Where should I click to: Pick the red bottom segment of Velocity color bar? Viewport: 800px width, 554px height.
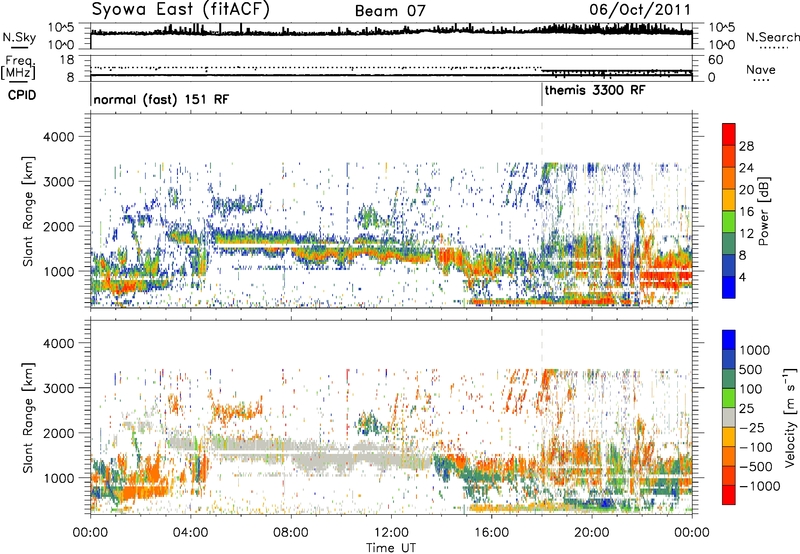(x=729, y=495)
